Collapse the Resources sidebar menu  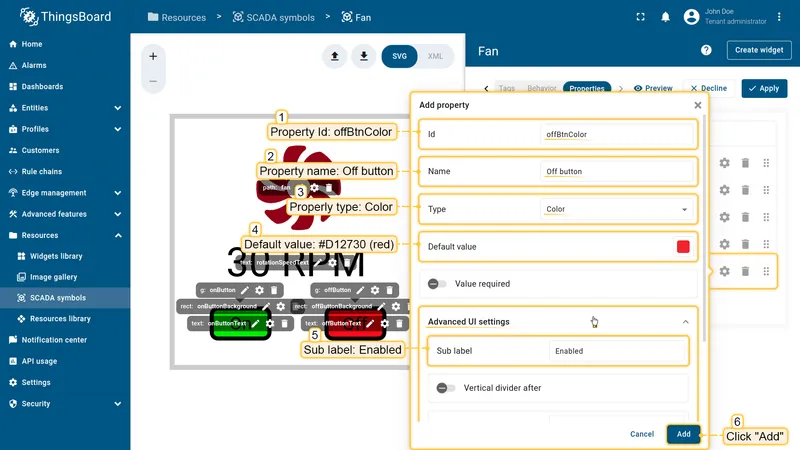(x=118, y=235)
